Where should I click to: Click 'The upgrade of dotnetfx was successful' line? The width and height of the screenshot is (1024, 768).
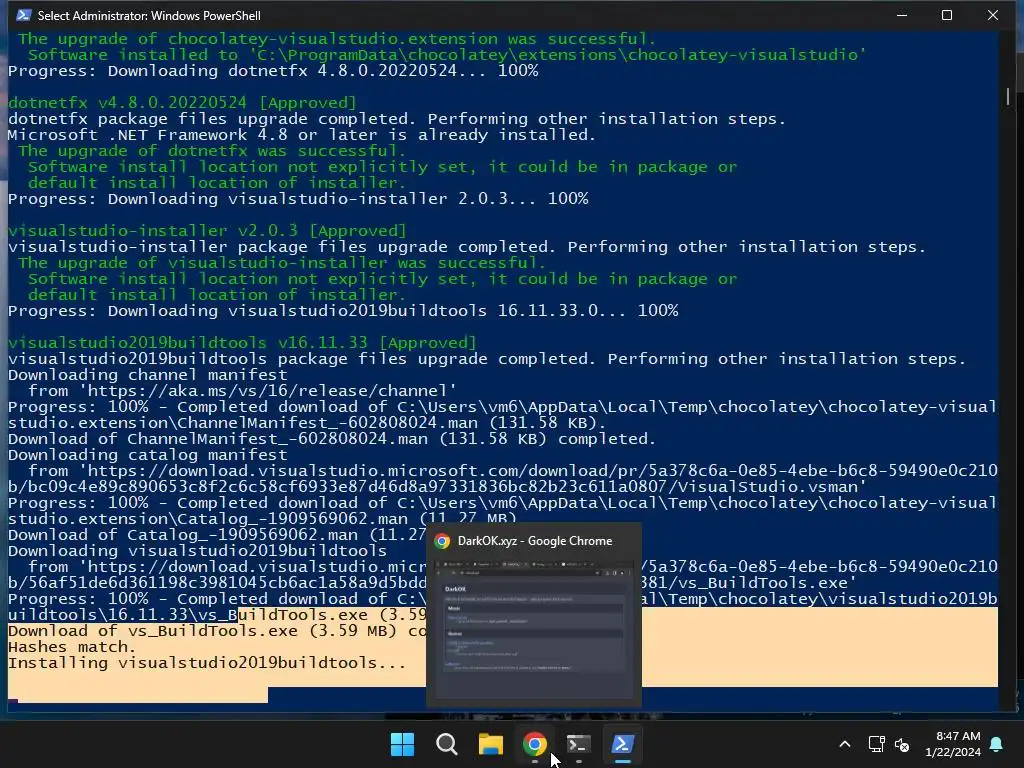tap(212, 151)
